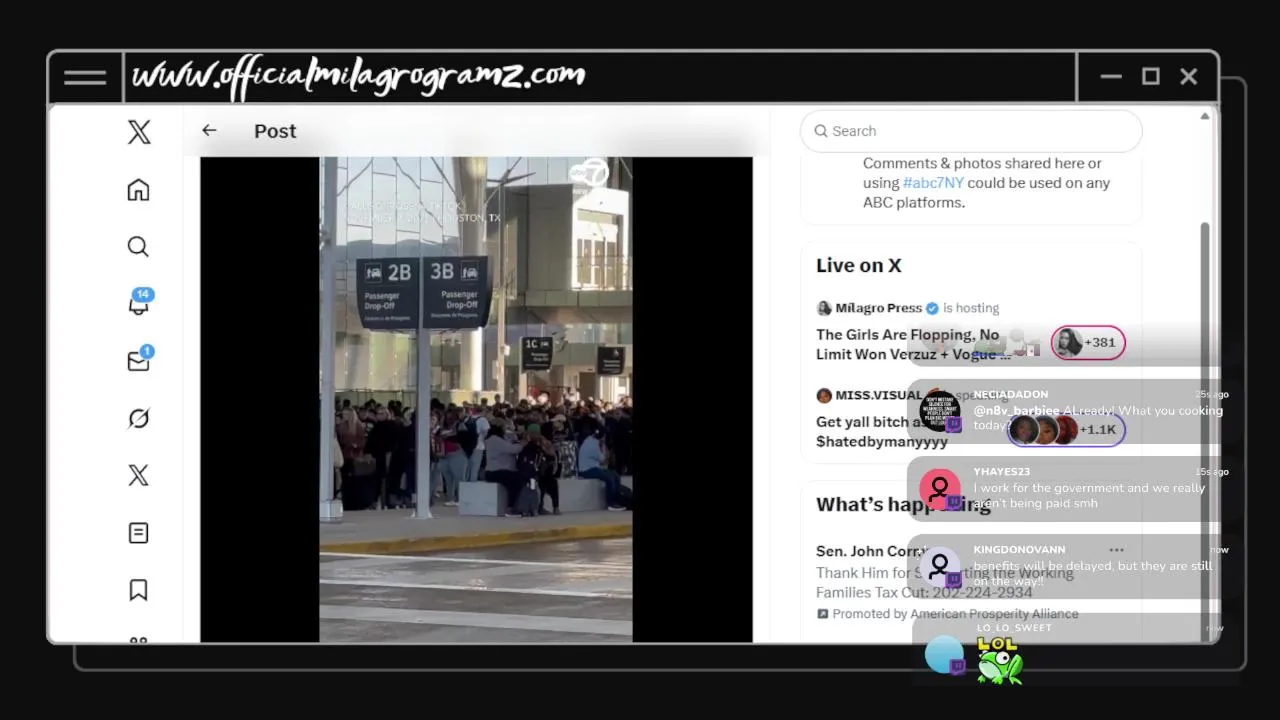Click the NECIADADON chat avatar
Screen dimensions: 1280x720
point(939,411)
